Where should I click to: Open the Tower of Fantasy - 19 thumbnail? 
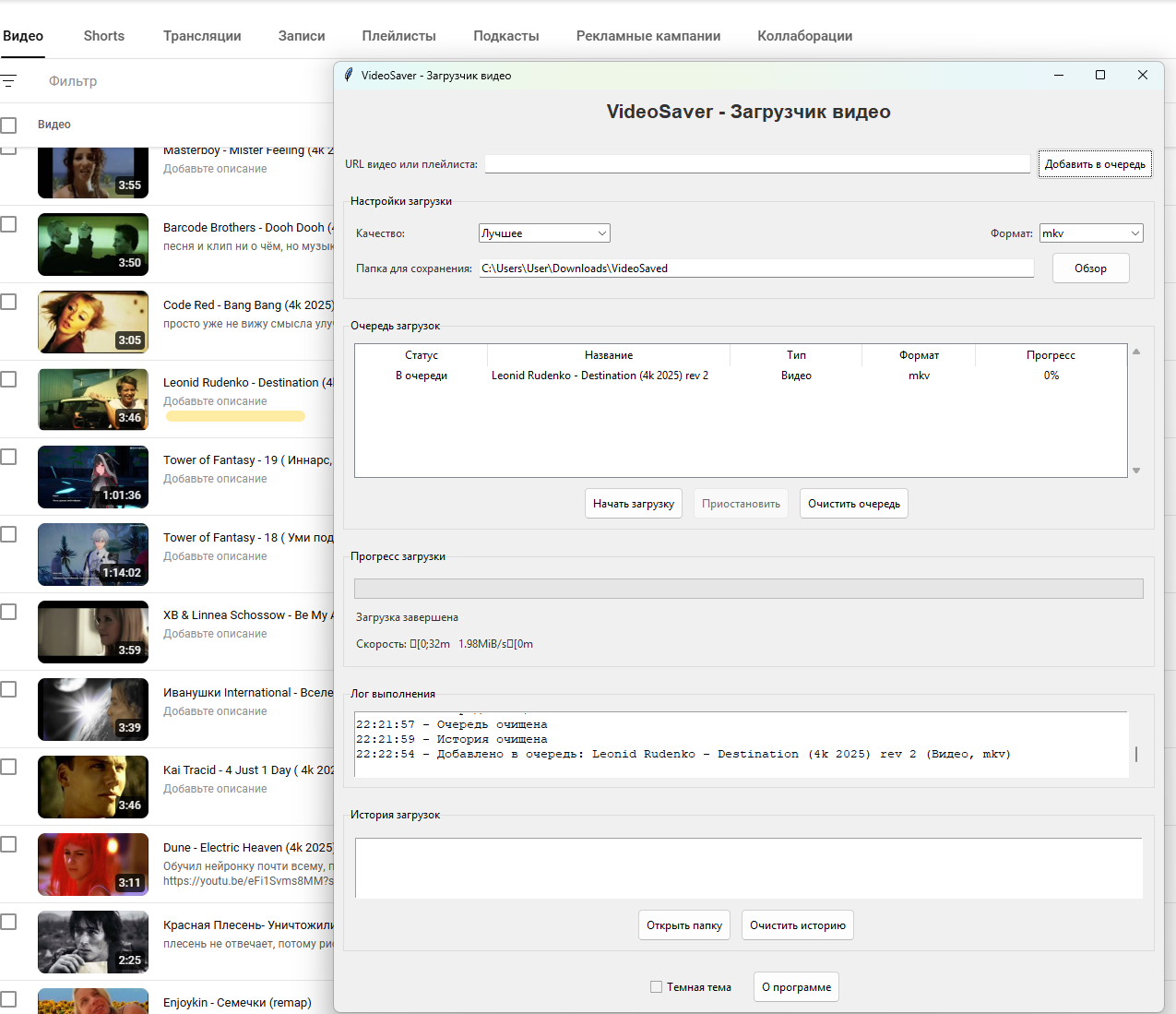[x=93, y=477]
